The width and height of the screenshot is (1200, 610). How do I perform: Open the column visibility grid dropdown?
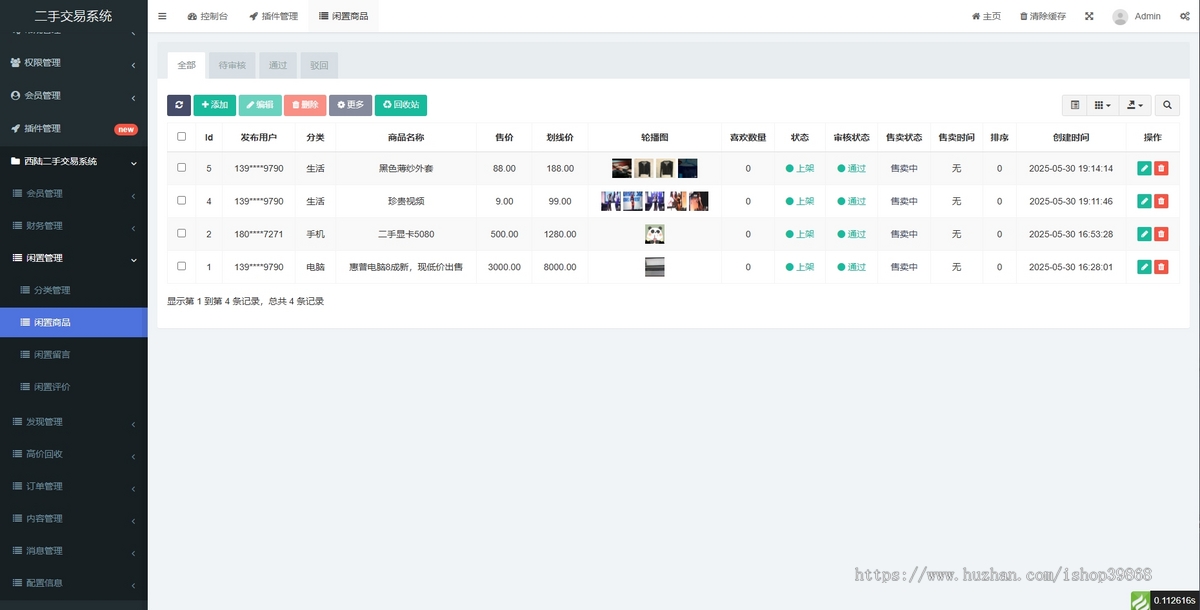click(1102, 105)
